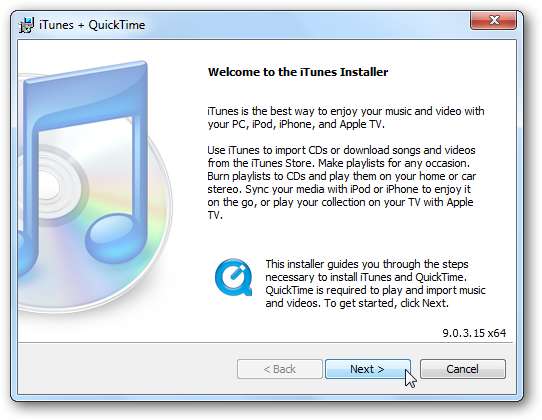
Task: Close the iTunes + QuickTime installer window
Action: coord(493,20)
